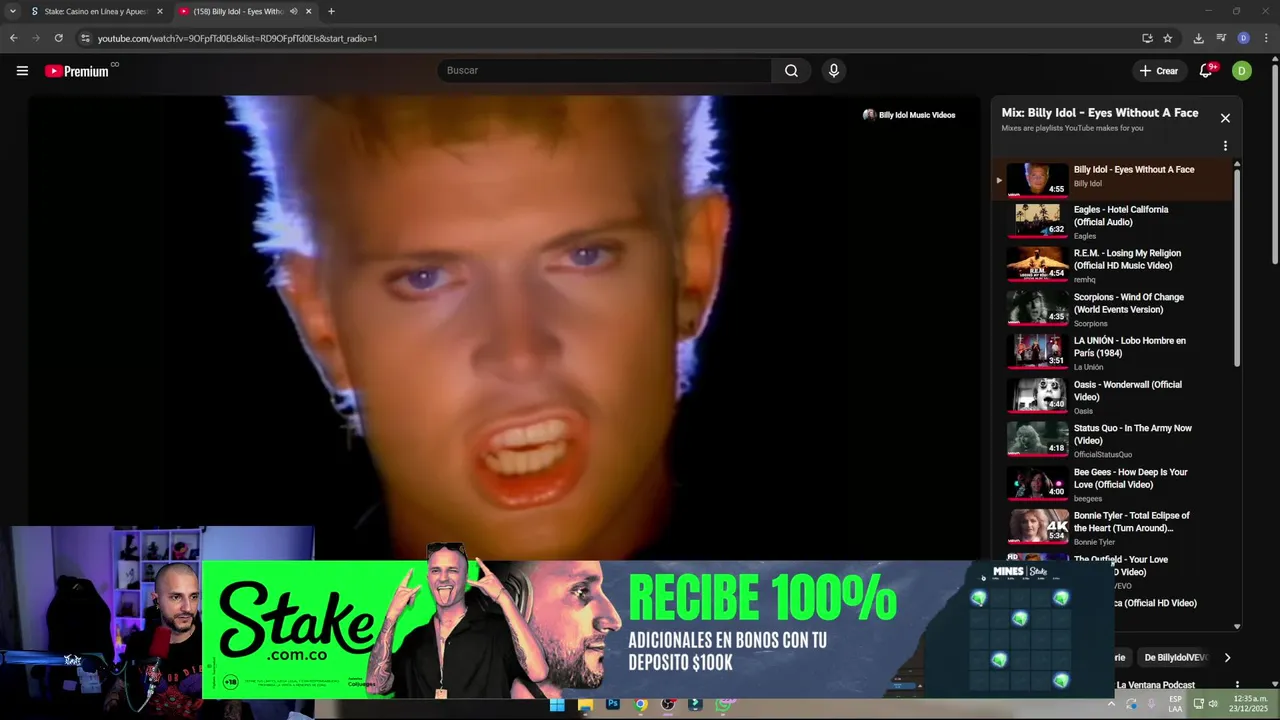Close the Billy Idol YouTube tab
The height and width of the screenshot is (720, 1280).
[x=308, y=11]
